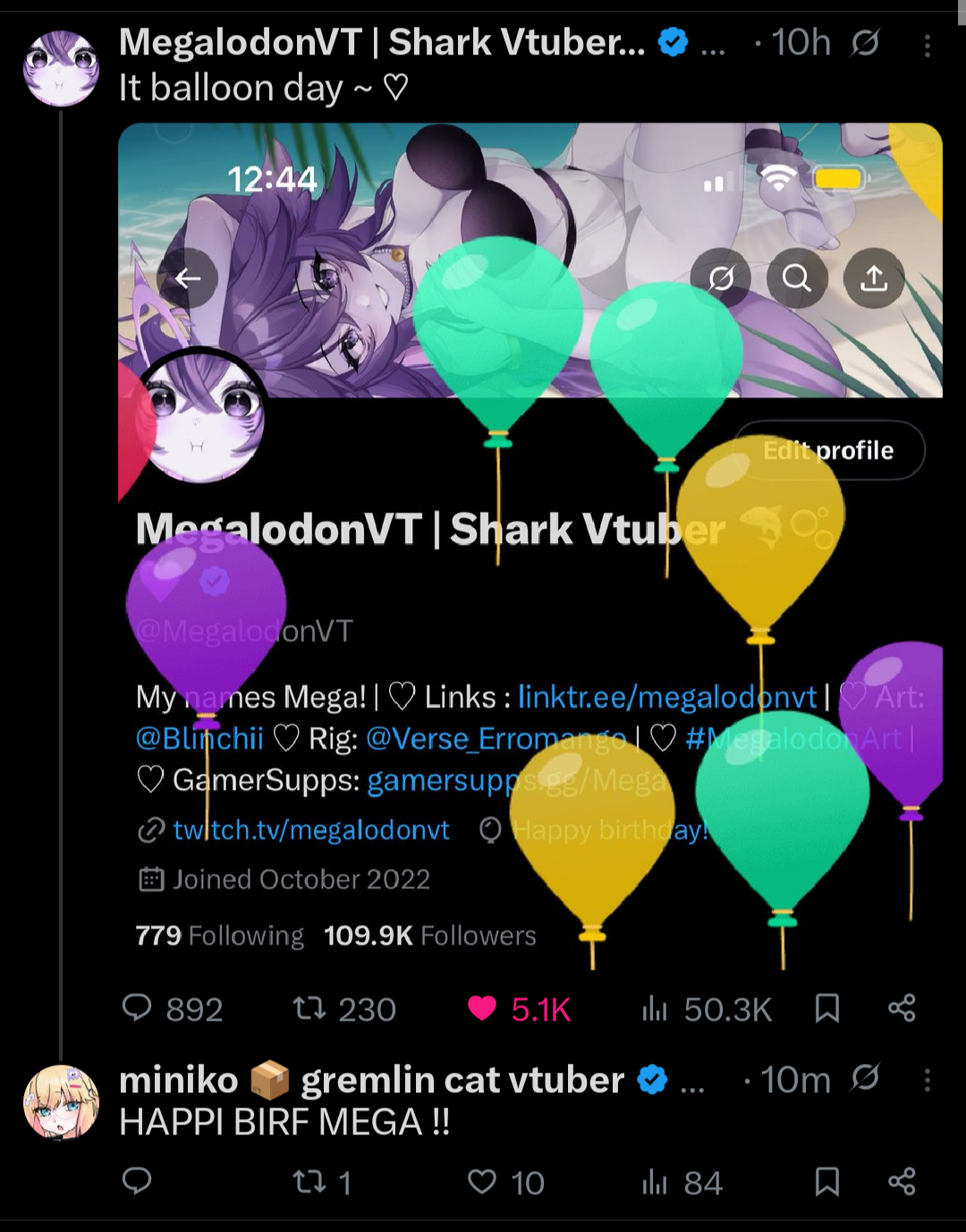
Task: View view count of 84 on miniko's reply
Action: (682, 1183)
